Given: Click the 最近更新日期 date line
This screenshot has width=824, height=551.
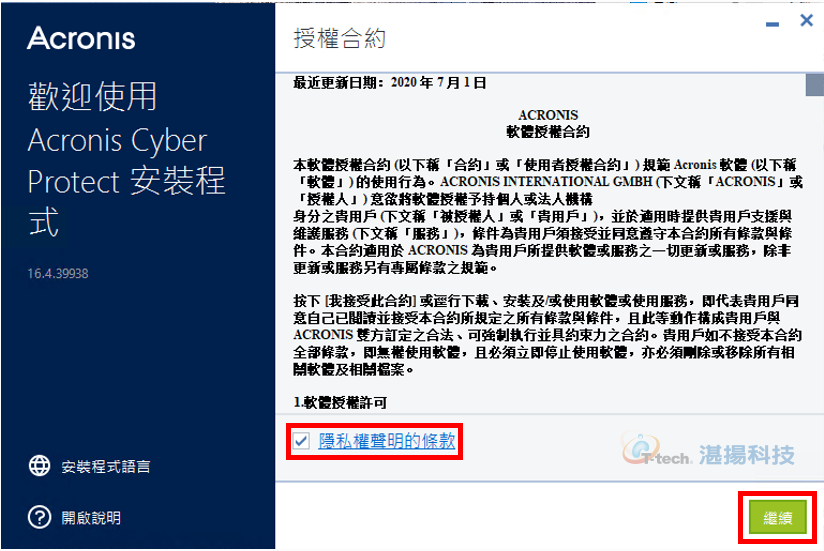Looking at the screenshot, I should click(x=389, y=82).
